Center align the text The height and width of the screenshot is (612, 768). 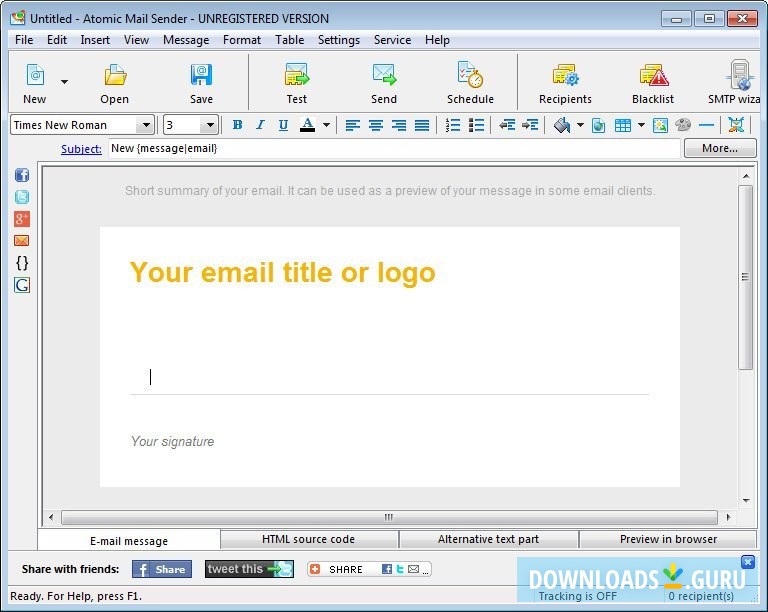pyautogui.click(x=376, y=125)
